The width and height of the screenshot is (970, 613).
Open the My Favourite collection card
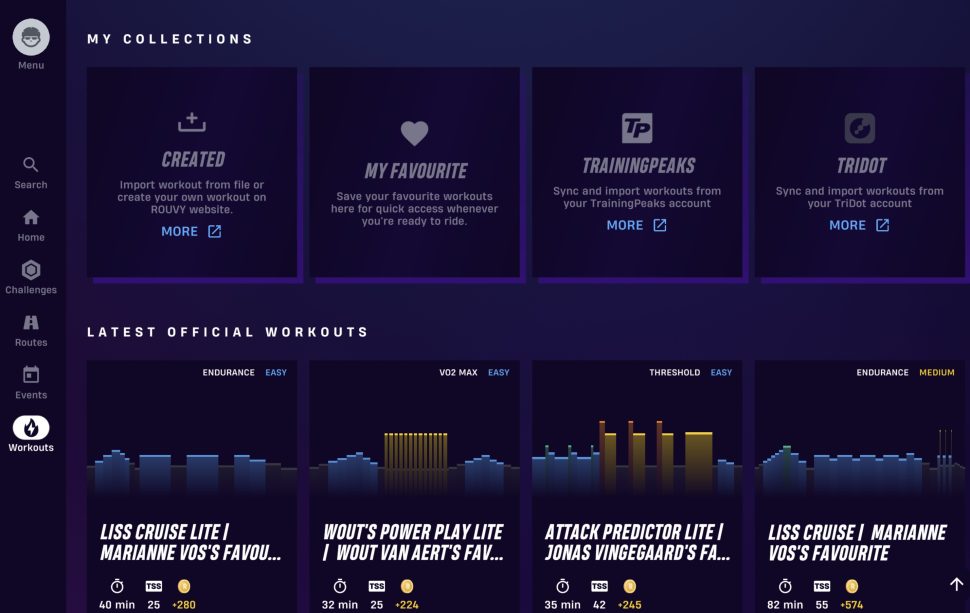coord(414,173)
